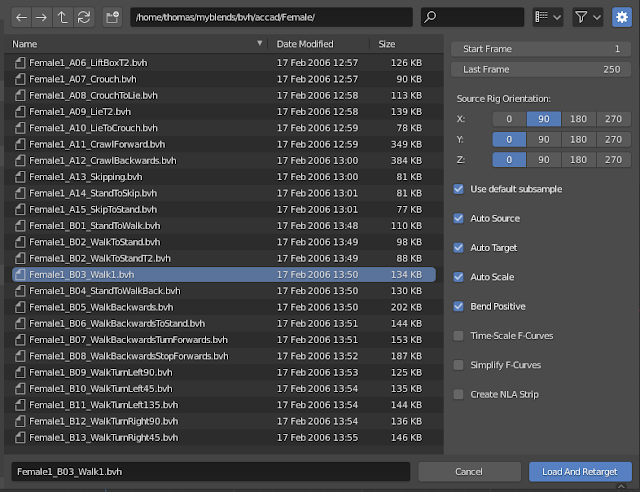Select Female1_A08_CrouchToLie.bvh file
This screenshot has width=640, height=492.
pos(224,96)
